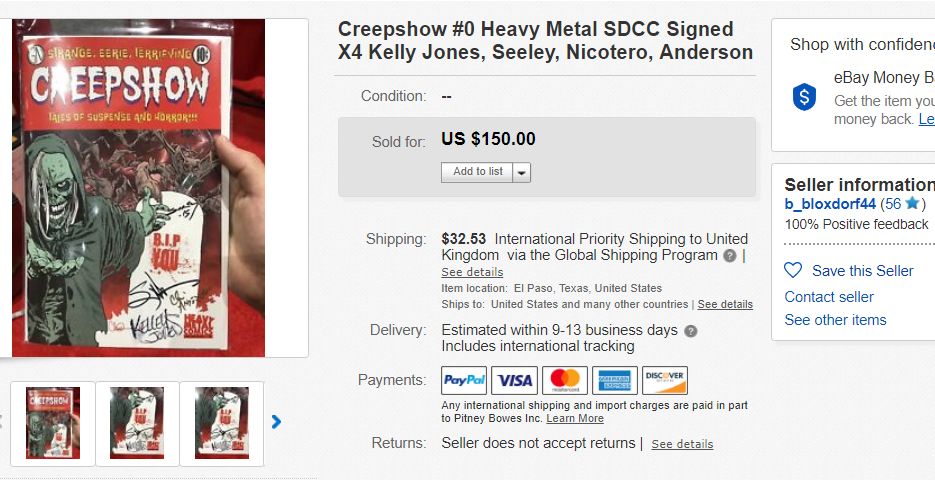Click the Save this Seller heart
The width and height of the screenshot is (935, 480).
(x=793, y=271)
